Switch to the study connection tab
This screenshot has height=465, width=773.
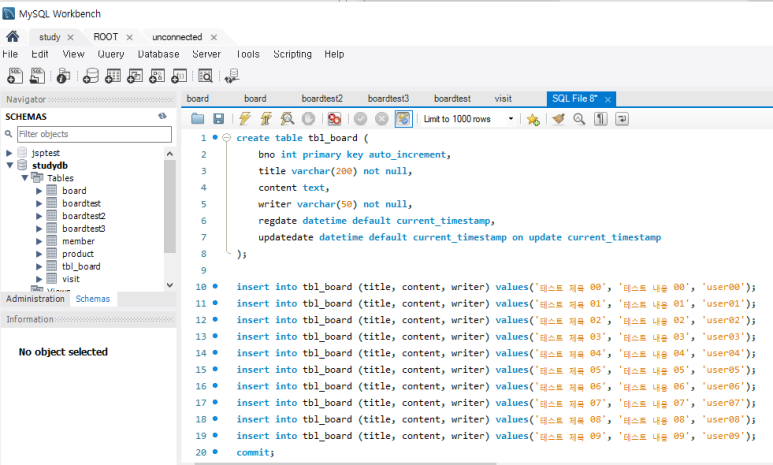point(50,37)
